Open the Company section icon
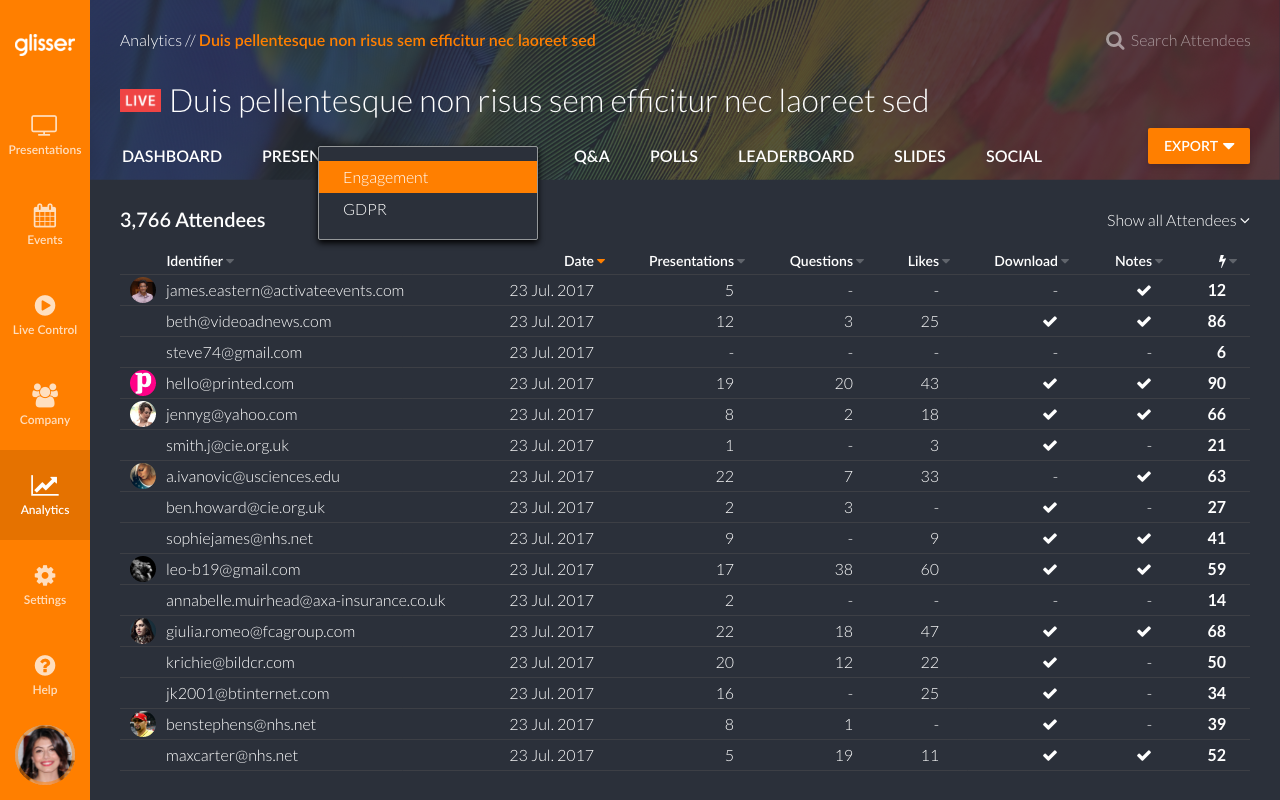This screenshot has width=1280, height=800. point(44,396)
